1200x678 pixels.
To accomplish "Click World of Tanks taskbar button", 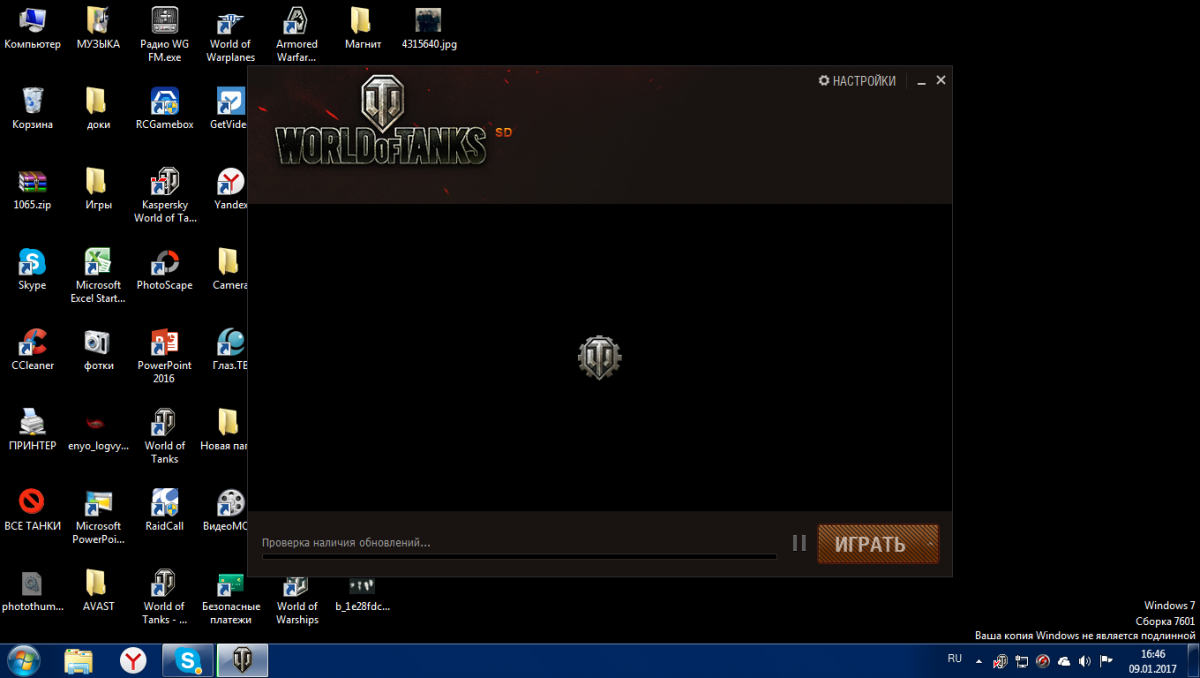I will [241, 660].
